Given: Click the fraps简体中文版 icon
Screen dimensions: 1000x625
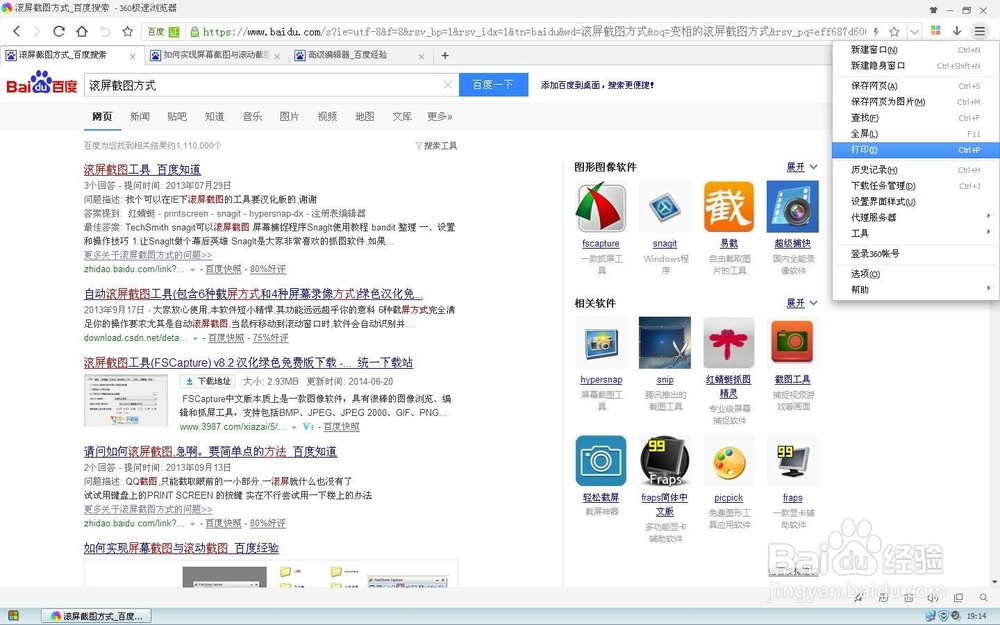Looking at the screenshot, I should (x=665, y=460).
